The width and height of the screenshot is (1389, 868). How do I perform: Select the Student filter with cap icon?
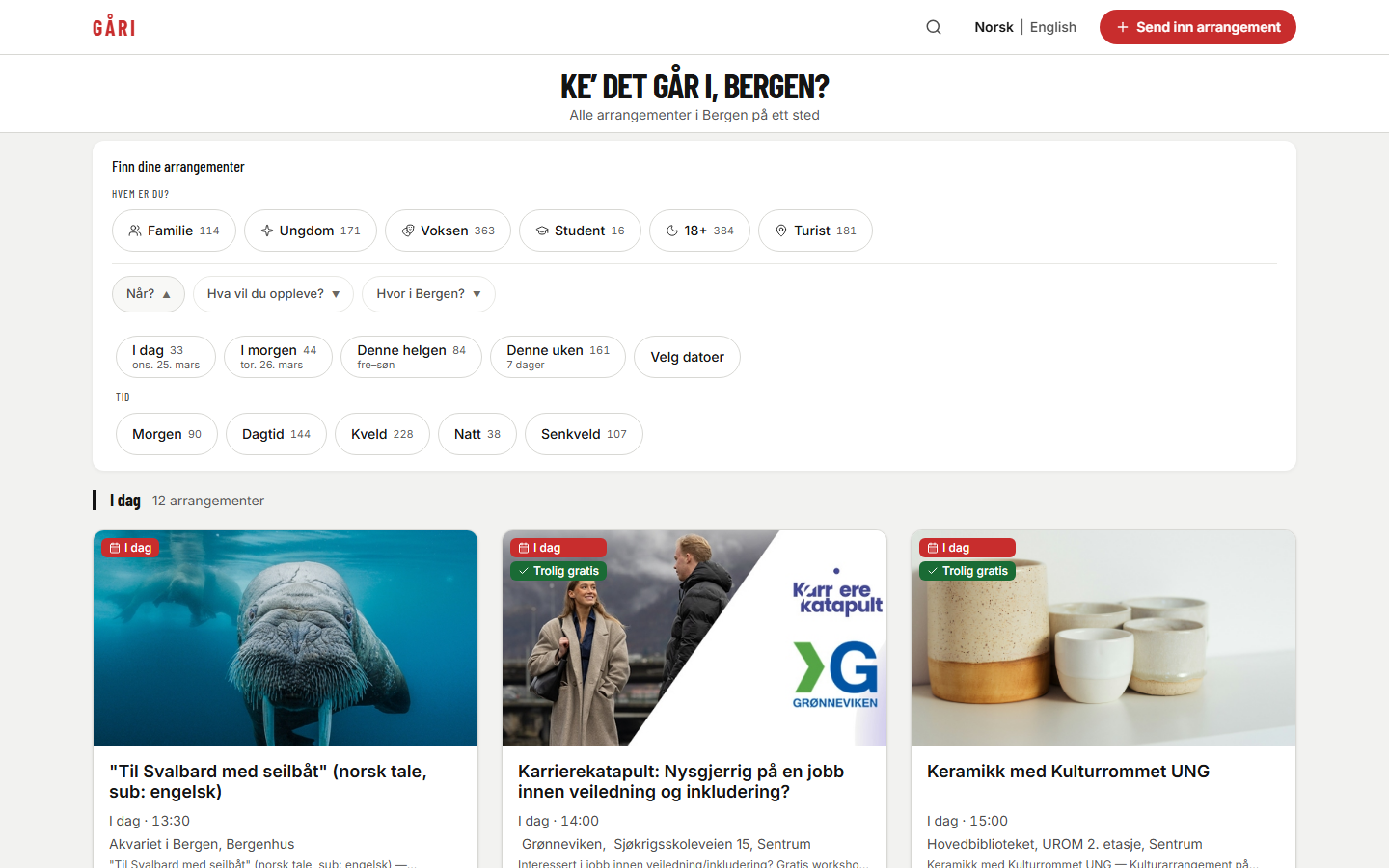[580, 231]
